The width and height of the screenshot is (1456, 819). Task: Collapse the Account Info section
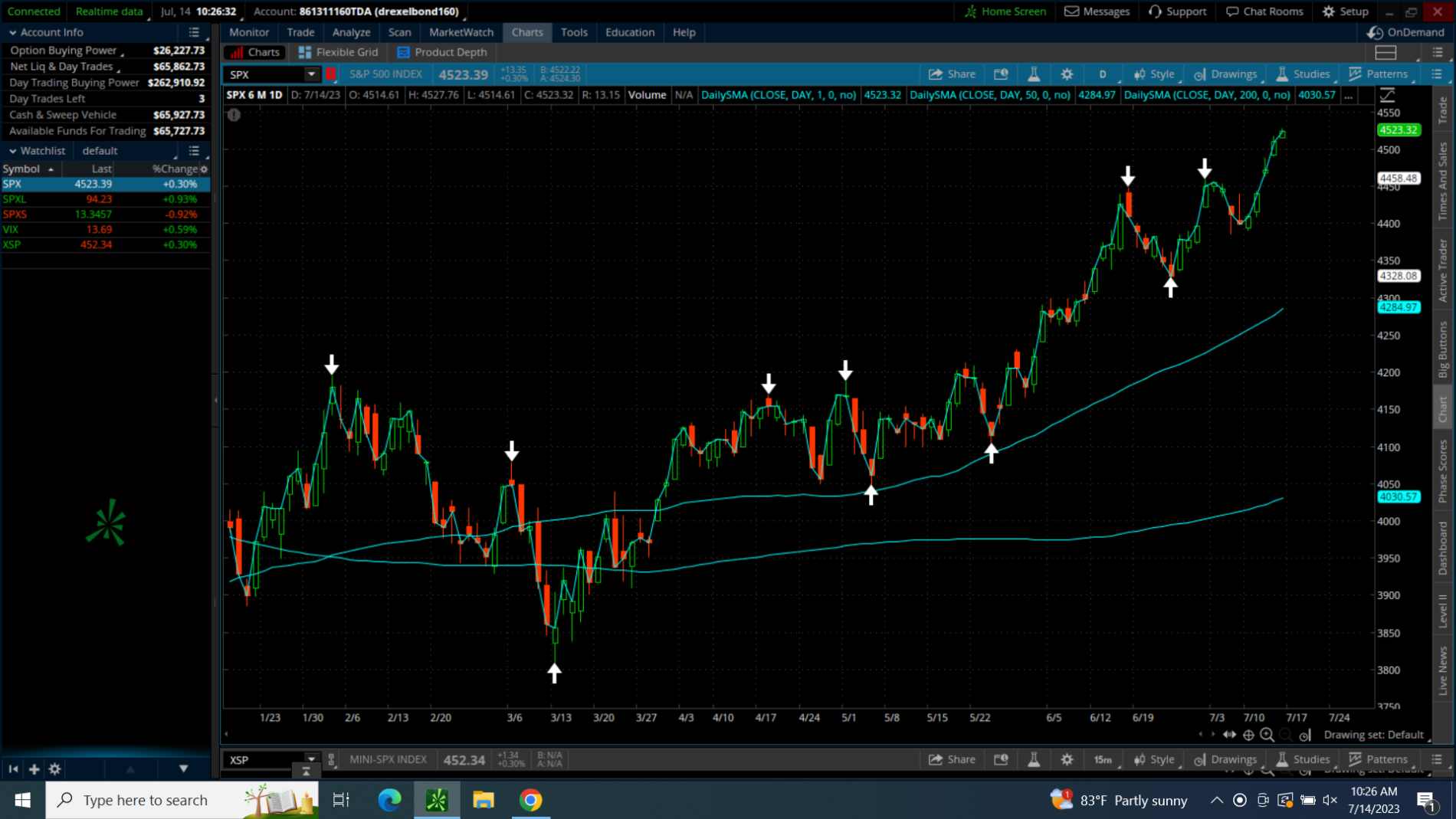[x=13, y=32]
